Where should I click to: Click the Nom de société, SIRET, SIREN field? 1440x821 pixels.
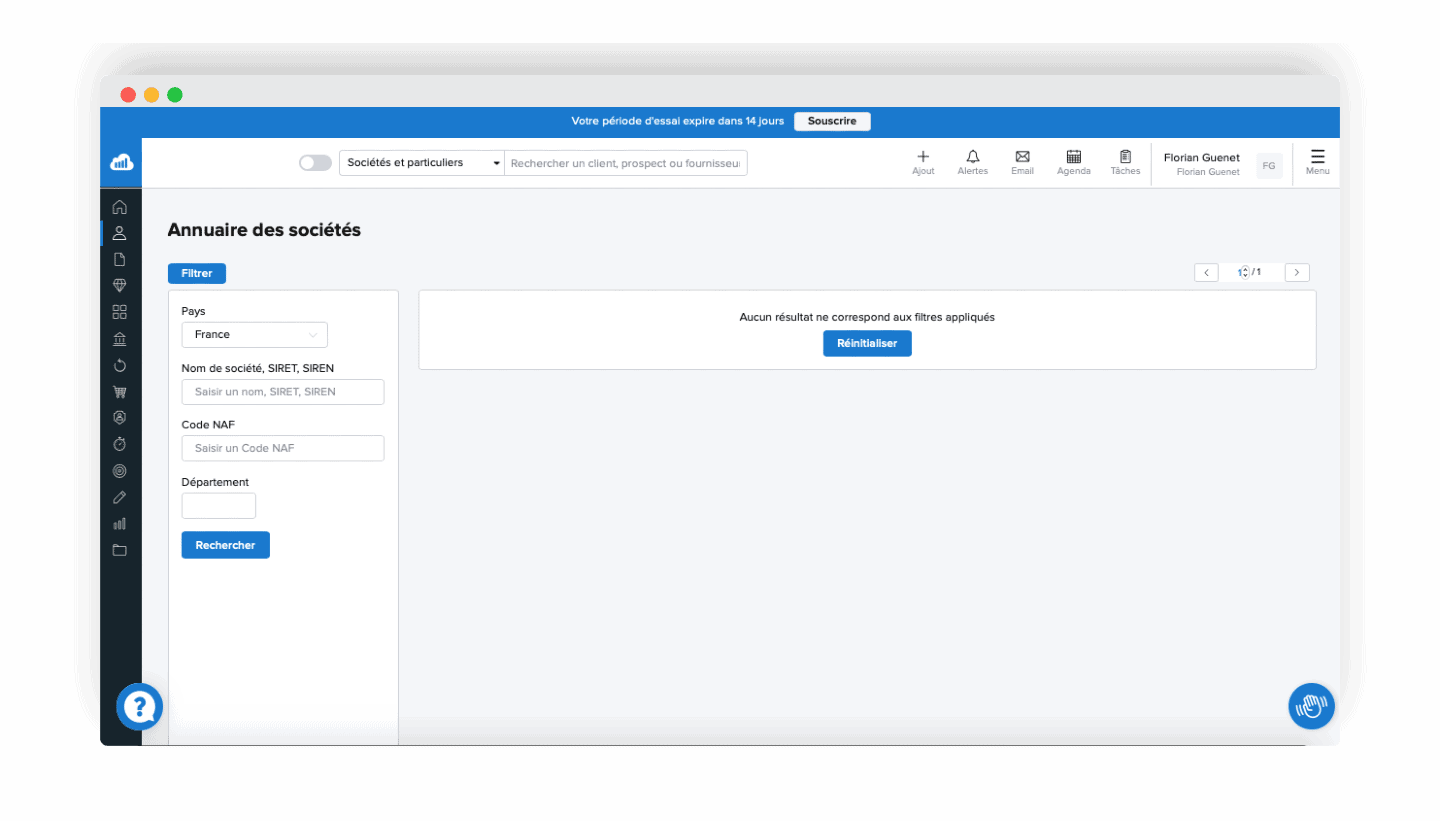(283, 392)
